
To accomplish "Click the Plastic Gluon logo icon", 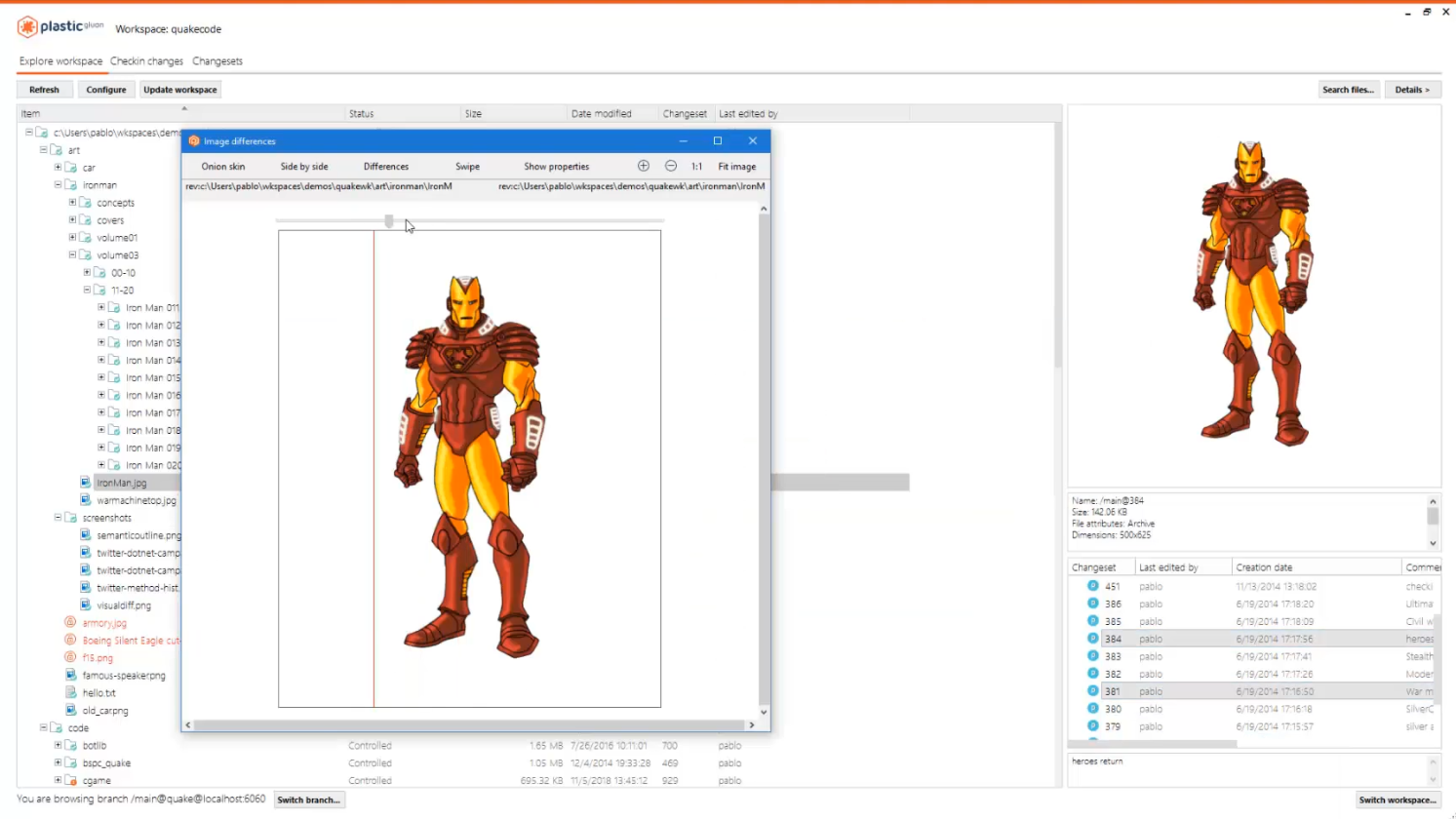I will (x=27, y=27).
